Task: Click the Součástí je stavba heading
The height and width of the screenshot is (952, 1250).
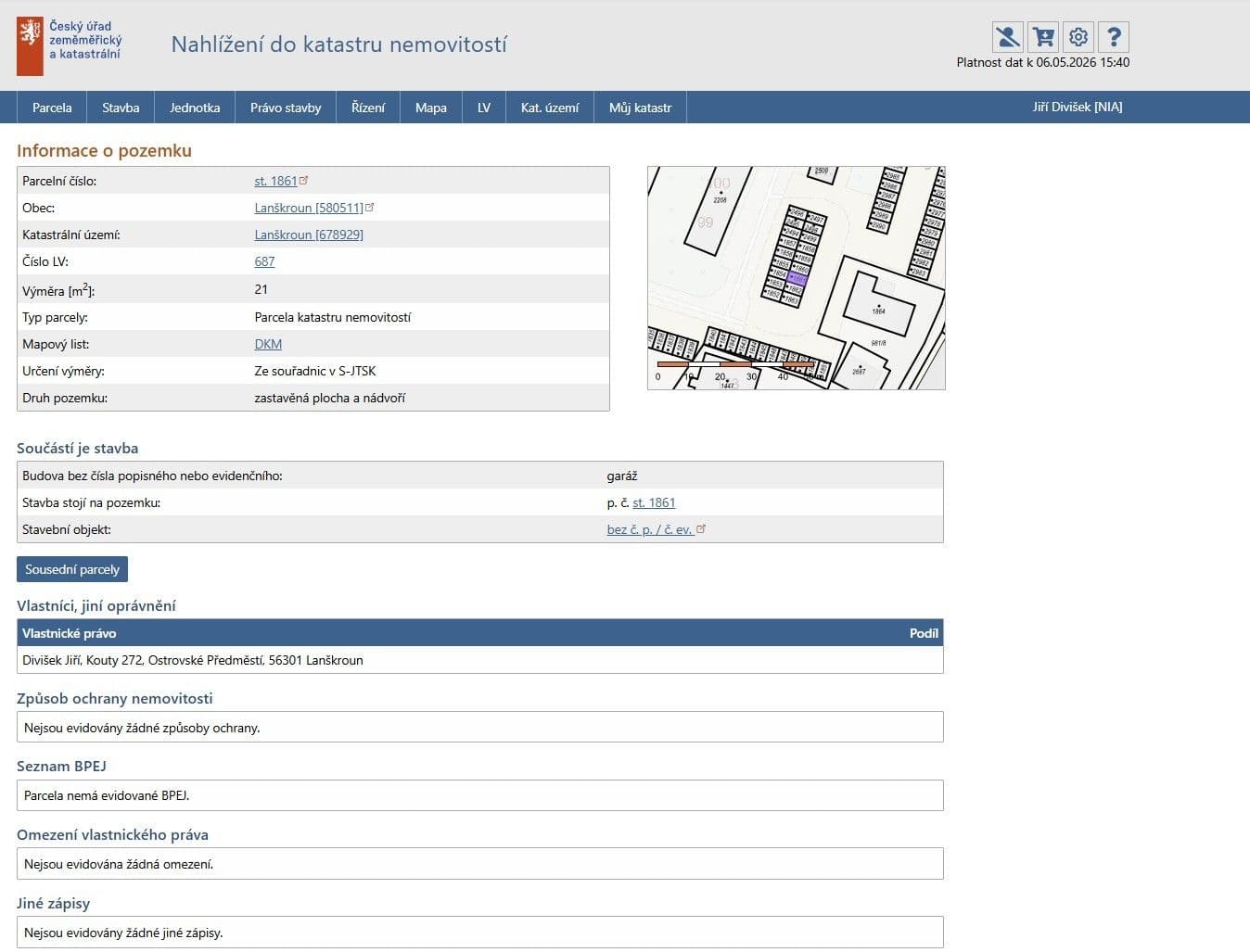Action: click(78, 448)
